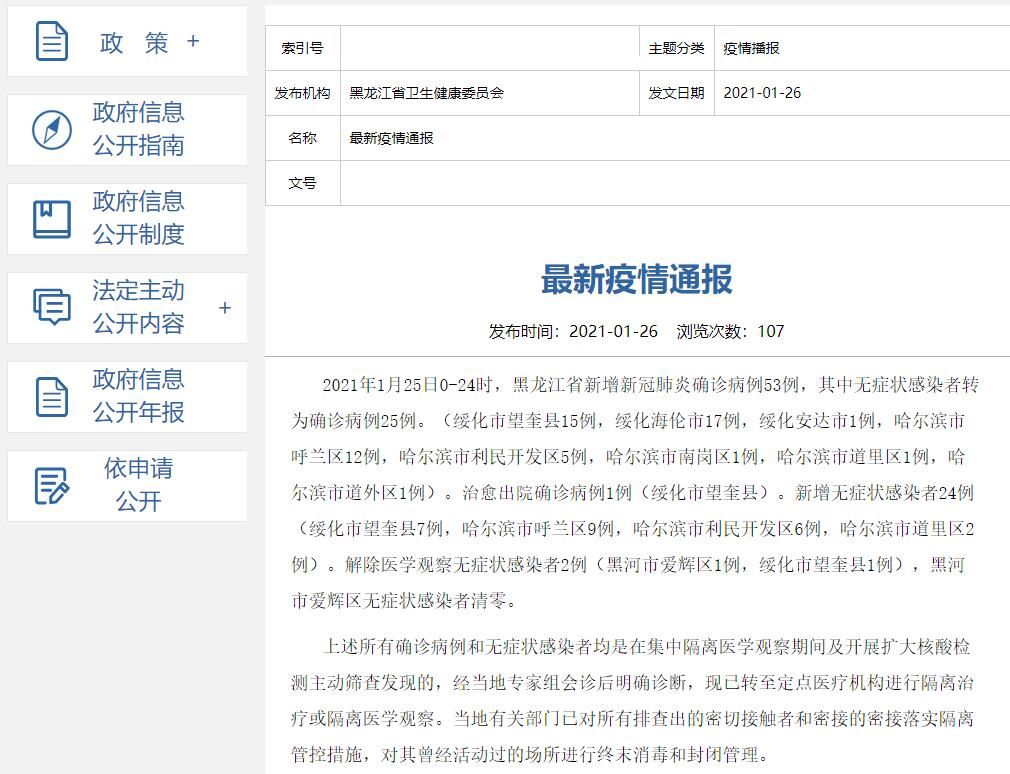Click the report page icon for 政府信息公开年报
This screenshot has height=774, width=1010.
pyautogui.click(x=52, y=396)
